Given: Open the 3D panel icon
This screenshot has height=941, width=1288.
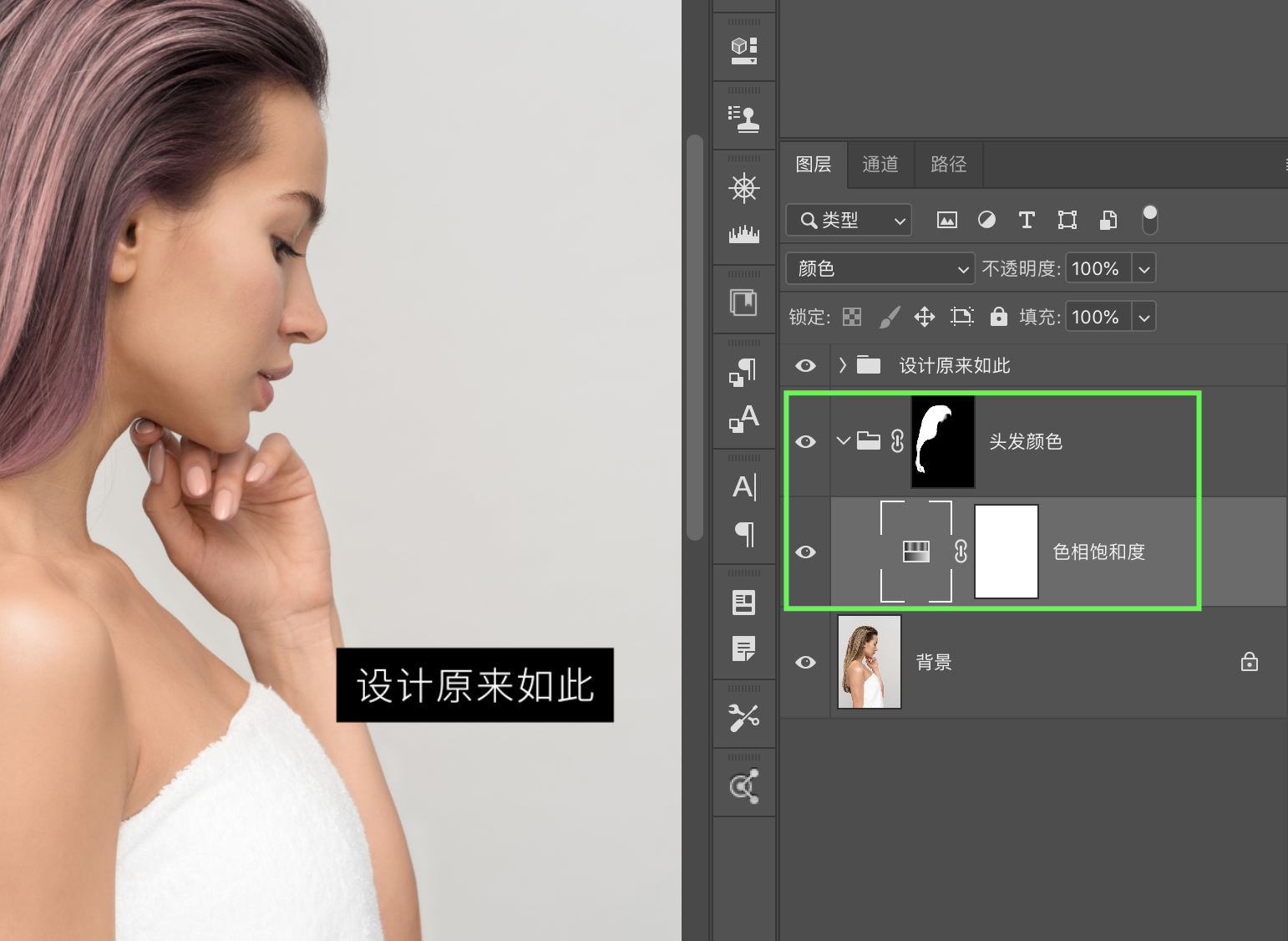Looking at the screenshot, I should click(743, 50).
